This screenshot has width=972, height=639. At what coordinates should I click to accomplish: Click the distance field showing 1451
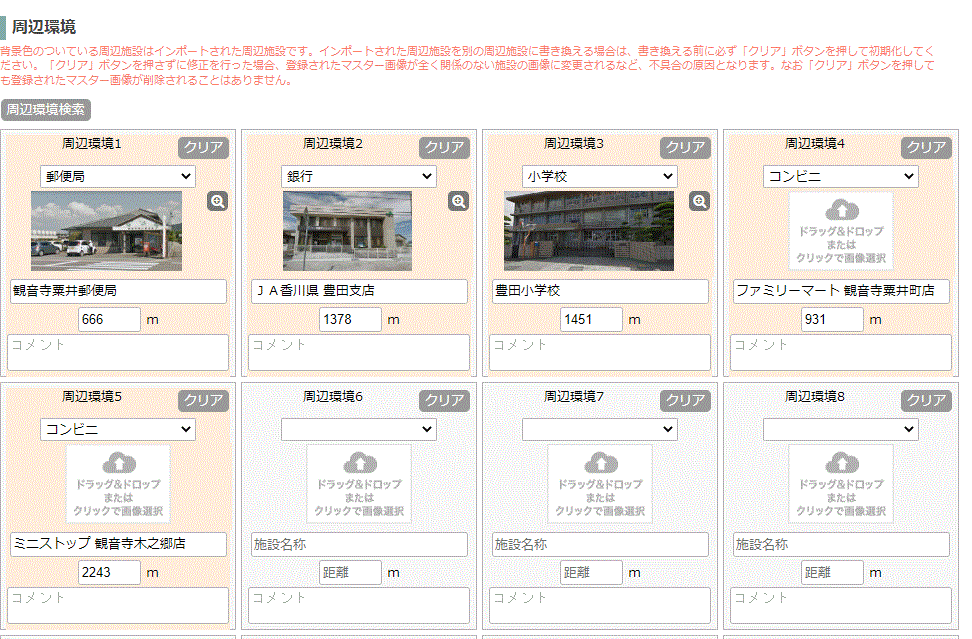coord(591,320)
